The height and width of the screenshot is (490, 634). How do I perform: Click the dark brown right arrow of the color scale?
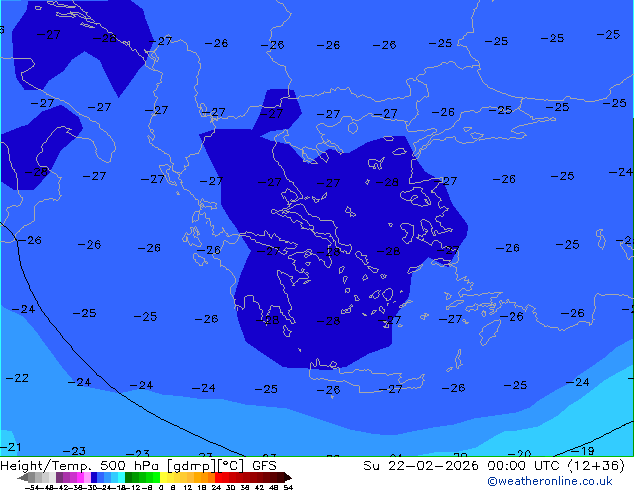[x=288, y=477]
